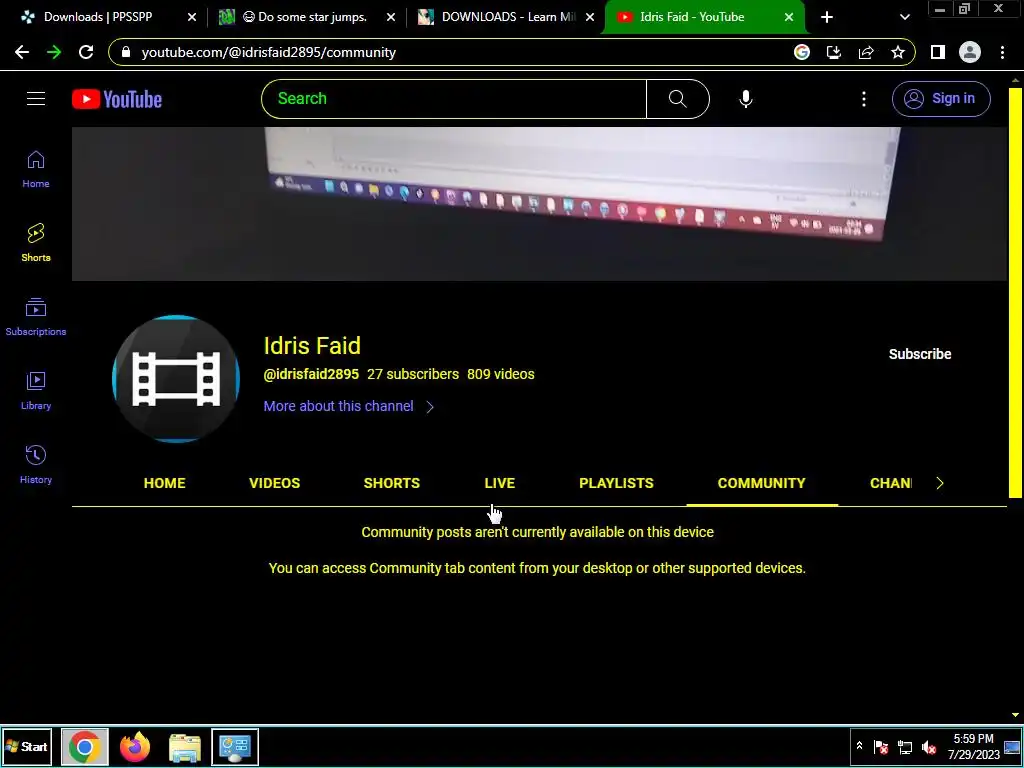
Task: Click the browser back arrow
Action: 22,52
